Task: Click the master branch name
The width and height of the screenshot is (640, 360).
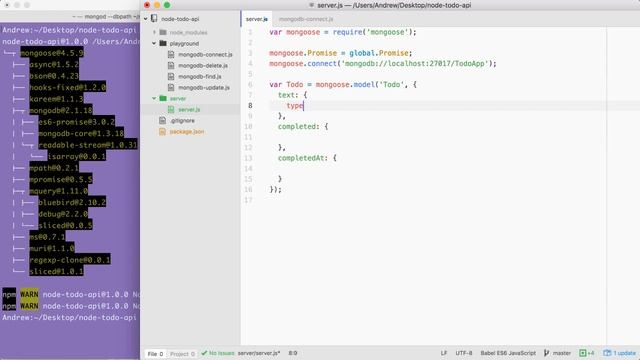Action: pos(562,353)
